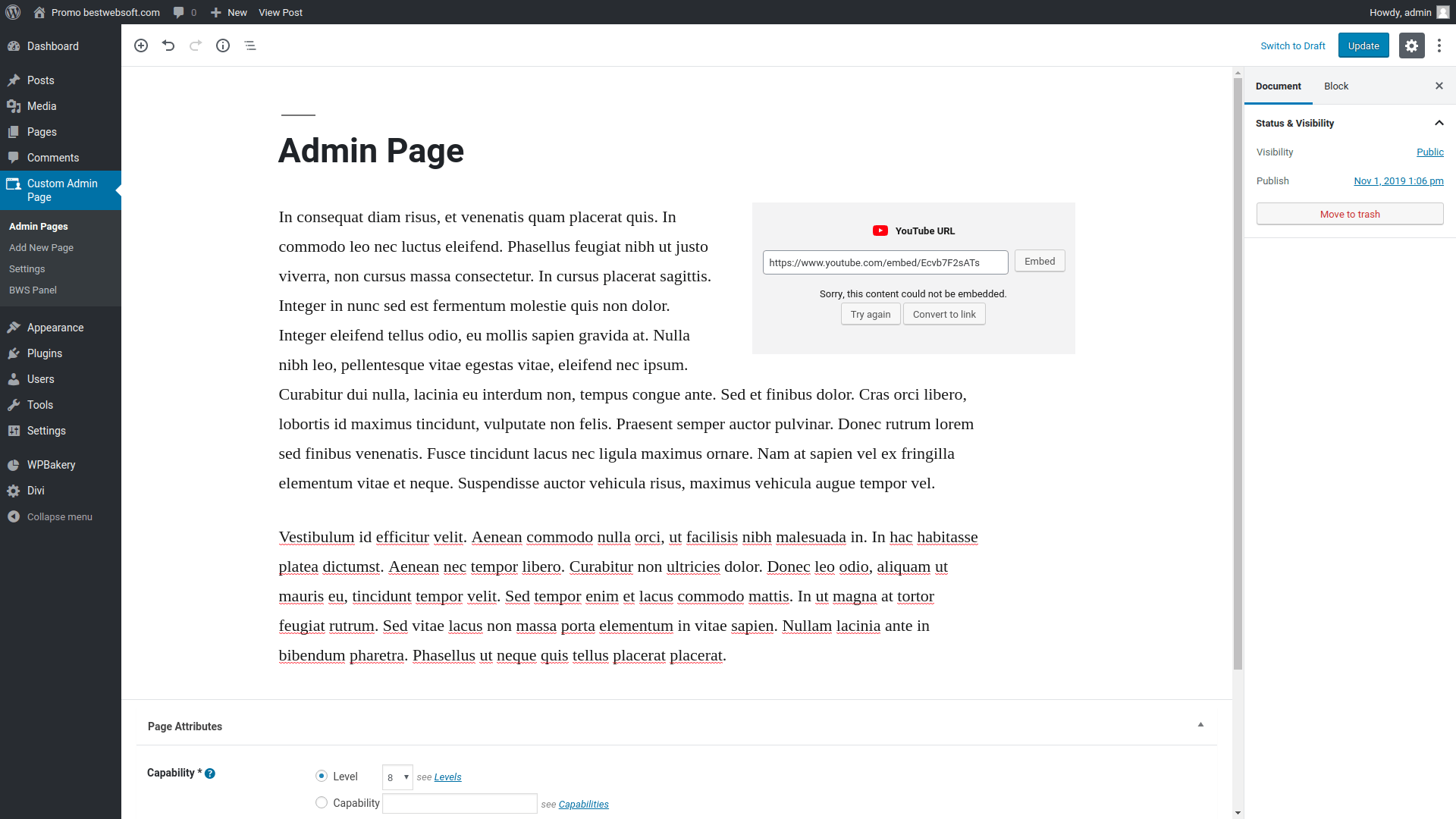Click the Add block plus icon
Viewport: 1456px width, 819px height.
click(x=141, y=45)
